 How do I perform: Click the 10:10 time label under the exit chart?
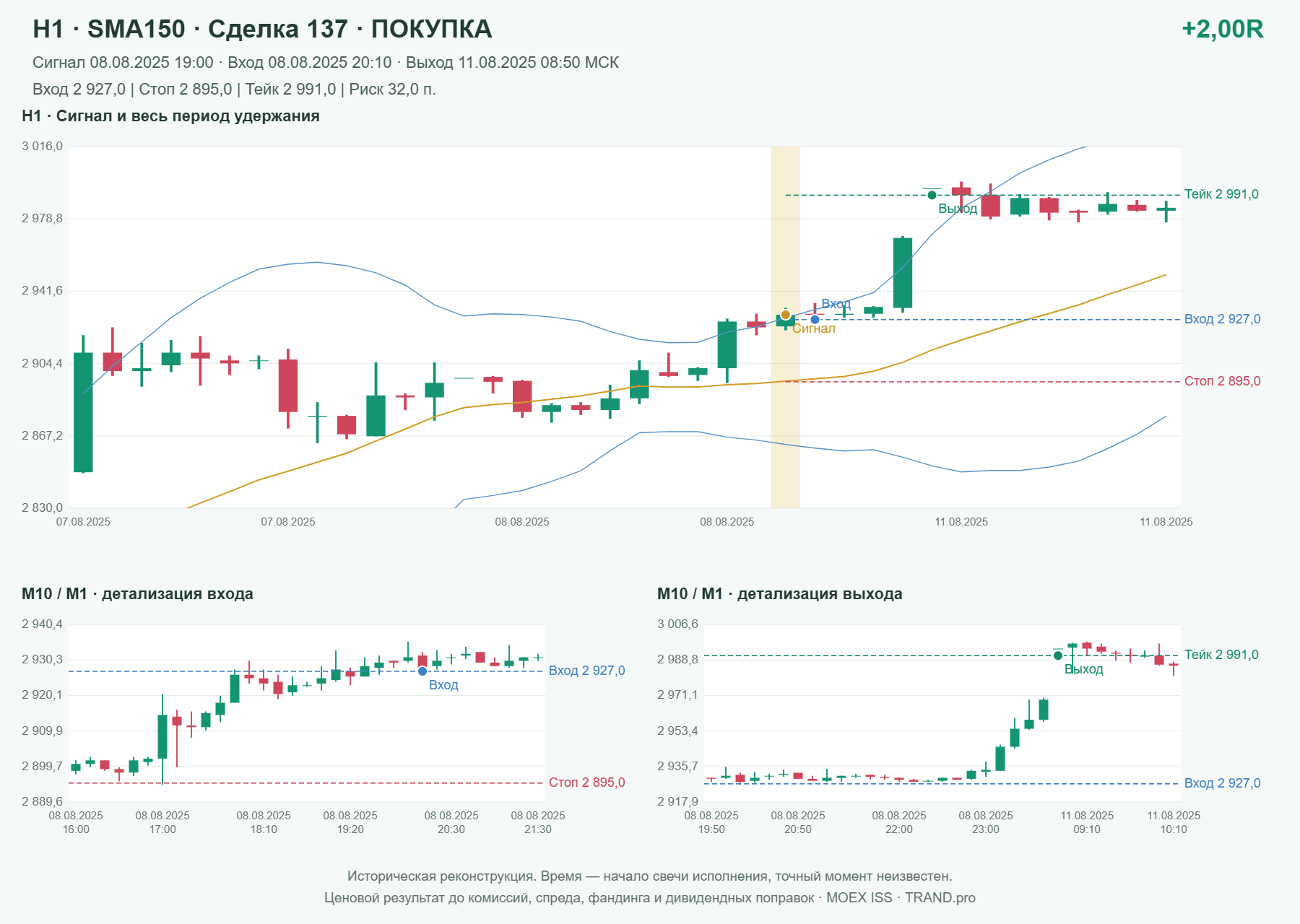tap(1174, 829)
